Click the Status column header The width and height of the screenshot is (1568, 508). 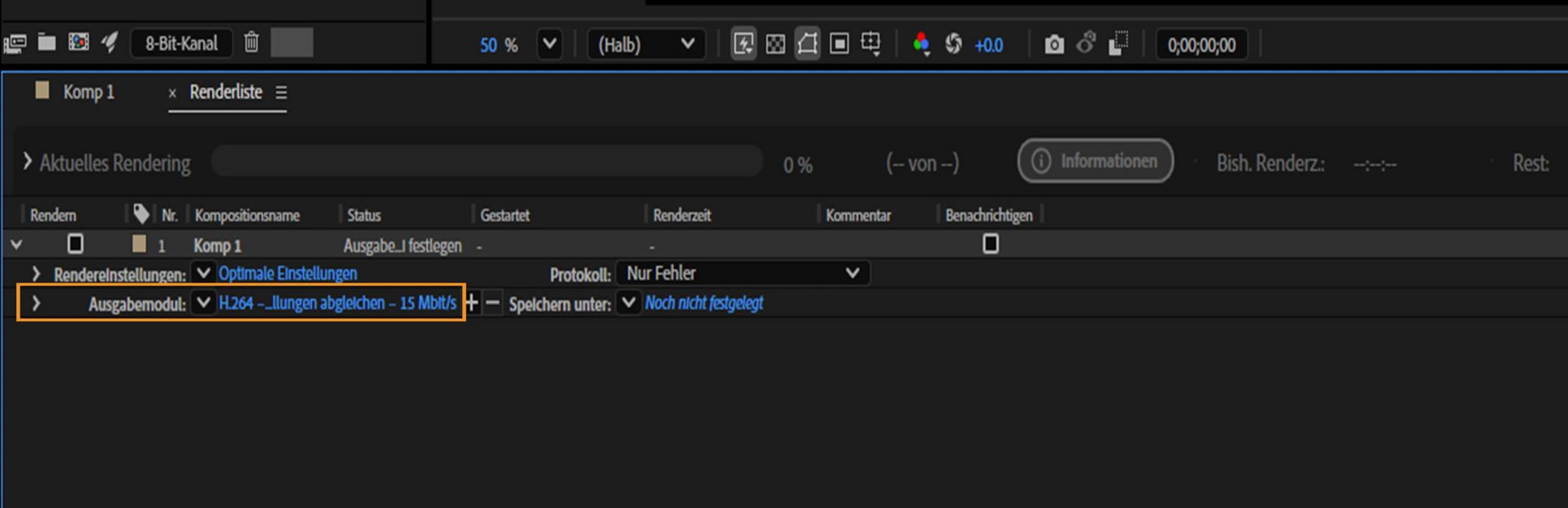point(363,215)
